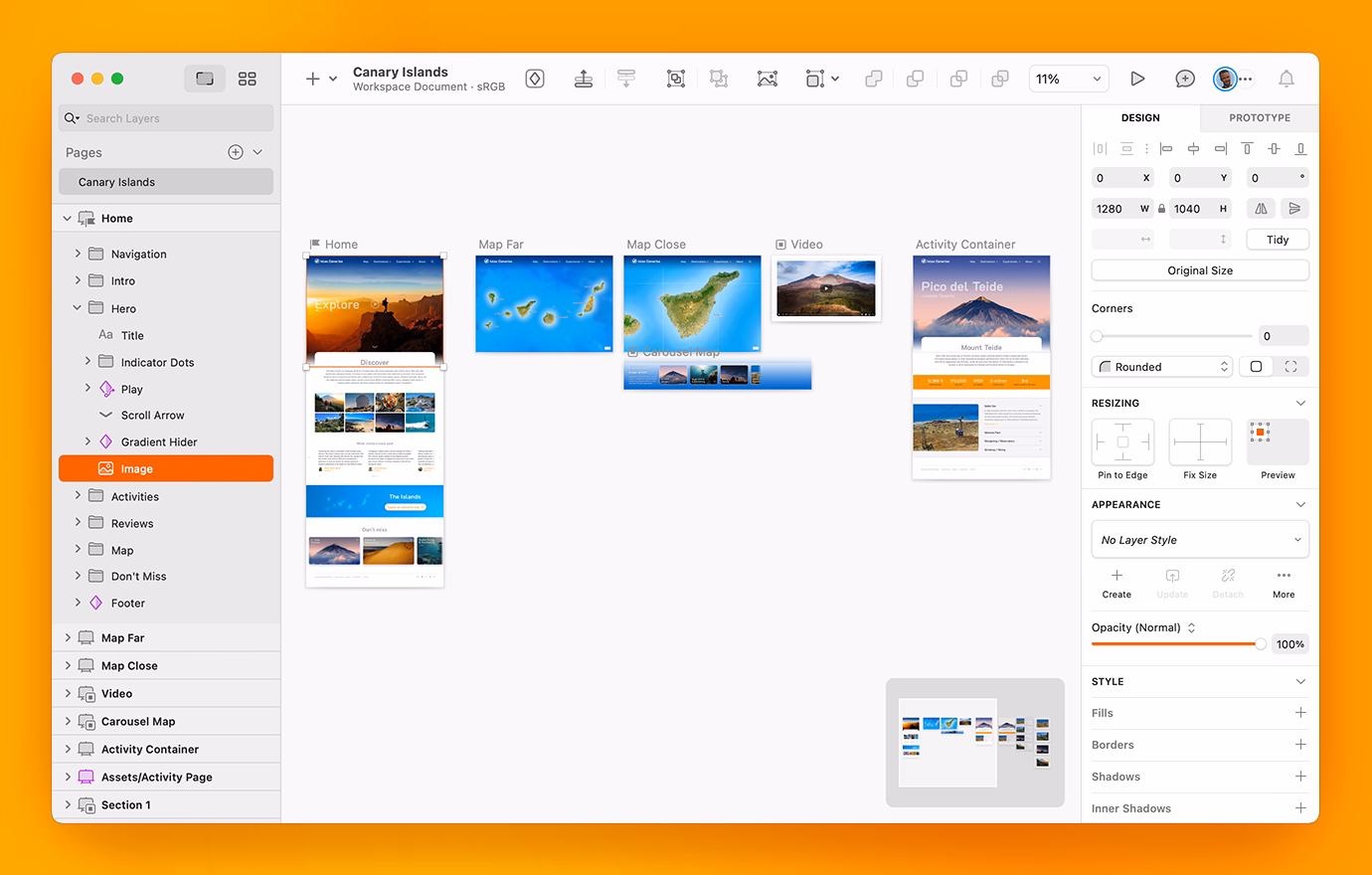Screen dimensions: 1372x875
Task: Flip the image horizontally
Action: click(x=1261, y=209)
